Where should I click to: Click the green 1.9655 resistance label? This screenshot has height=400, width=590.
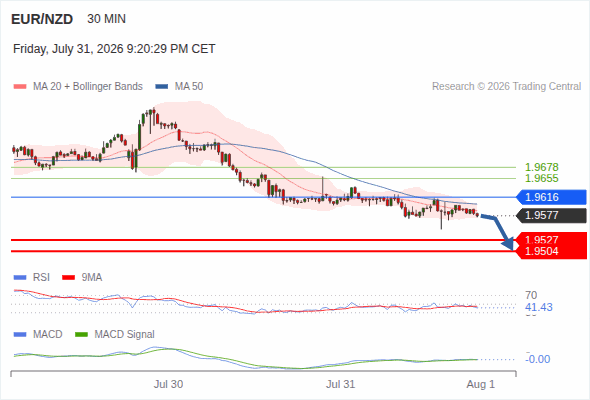(541, 178)
